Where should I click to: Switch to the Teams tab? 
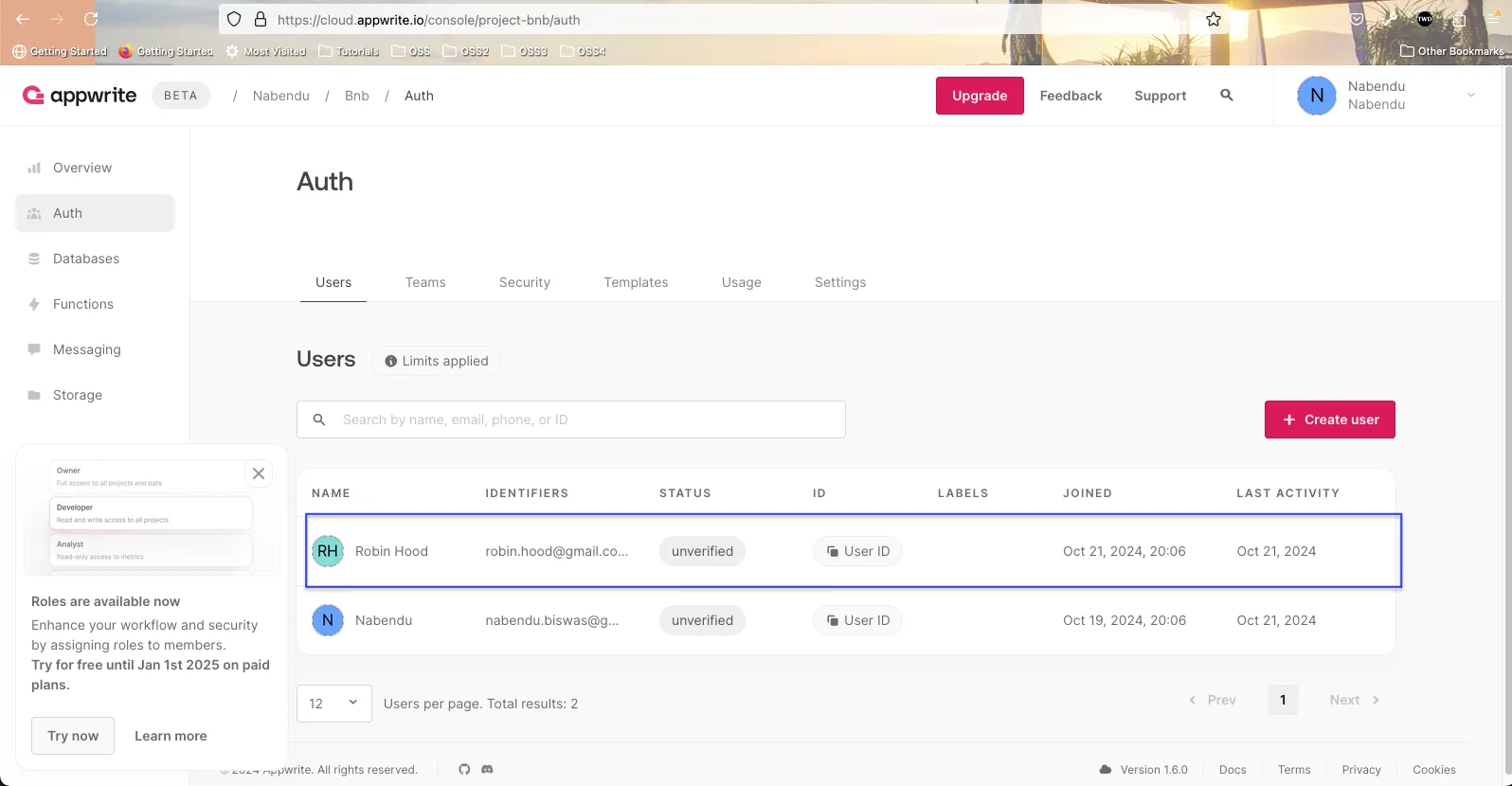tap(425, 282)
